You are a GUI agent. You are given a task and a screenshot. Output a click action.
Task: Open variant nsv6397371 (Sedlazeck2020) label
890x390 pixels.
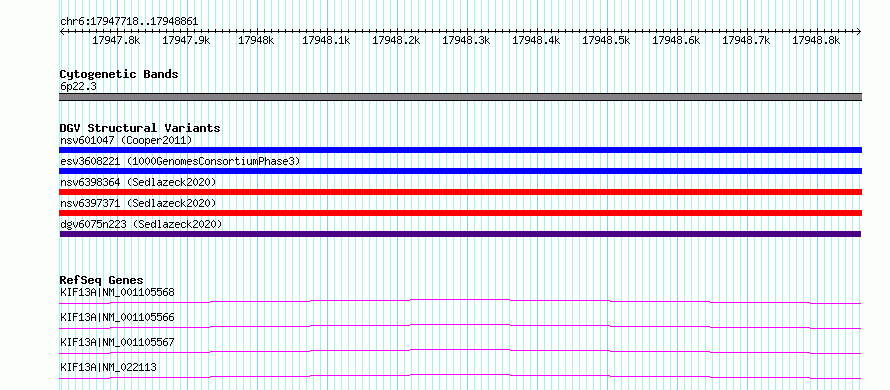[138, 203]
